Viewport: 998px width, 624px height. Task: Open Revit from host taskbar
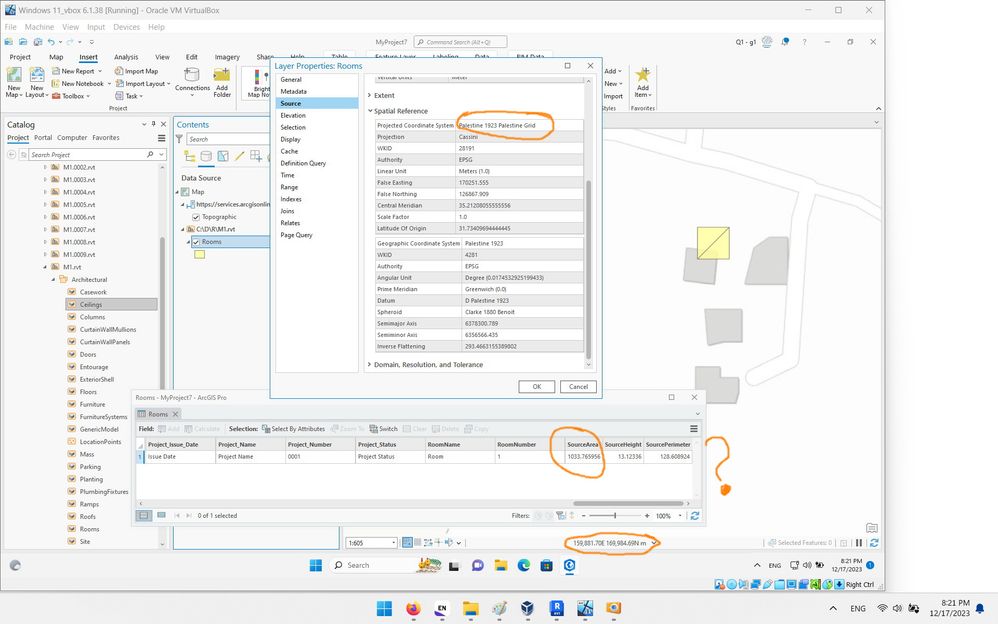(x=557, y=609)
